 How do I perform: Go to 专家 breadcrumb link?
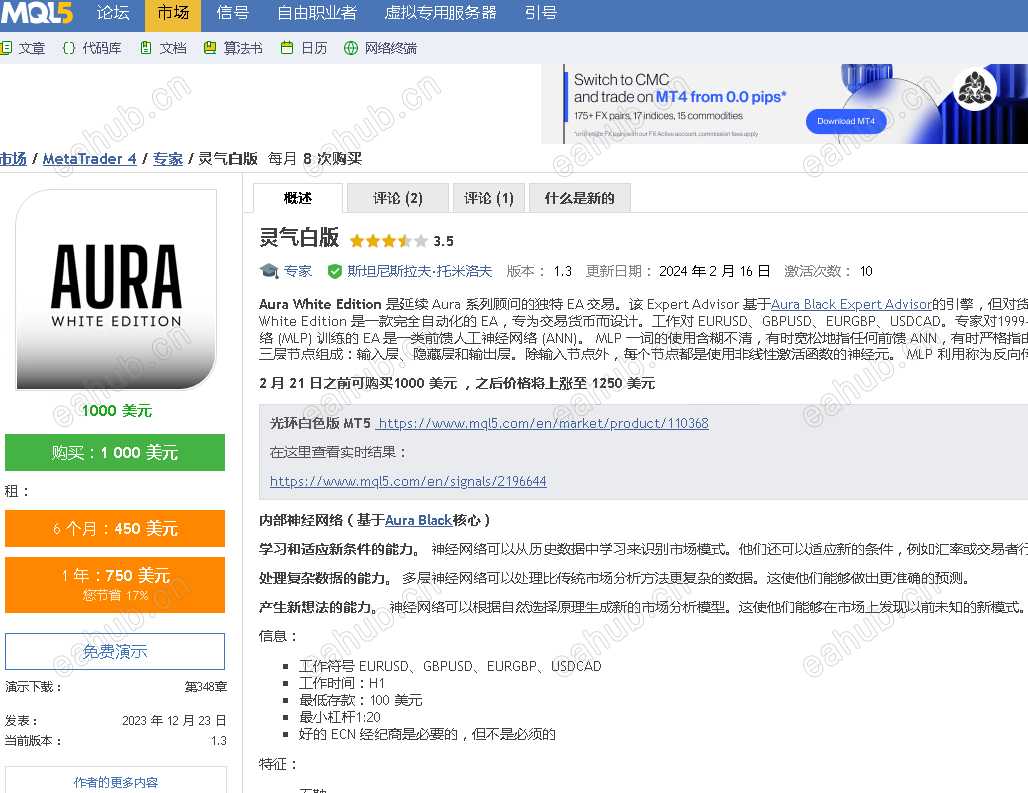click(168, 159)
